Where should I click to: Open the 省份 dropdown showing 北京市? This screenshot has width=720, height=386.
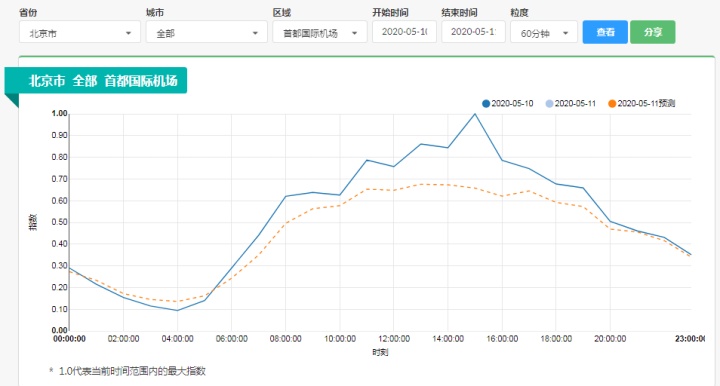79,32
